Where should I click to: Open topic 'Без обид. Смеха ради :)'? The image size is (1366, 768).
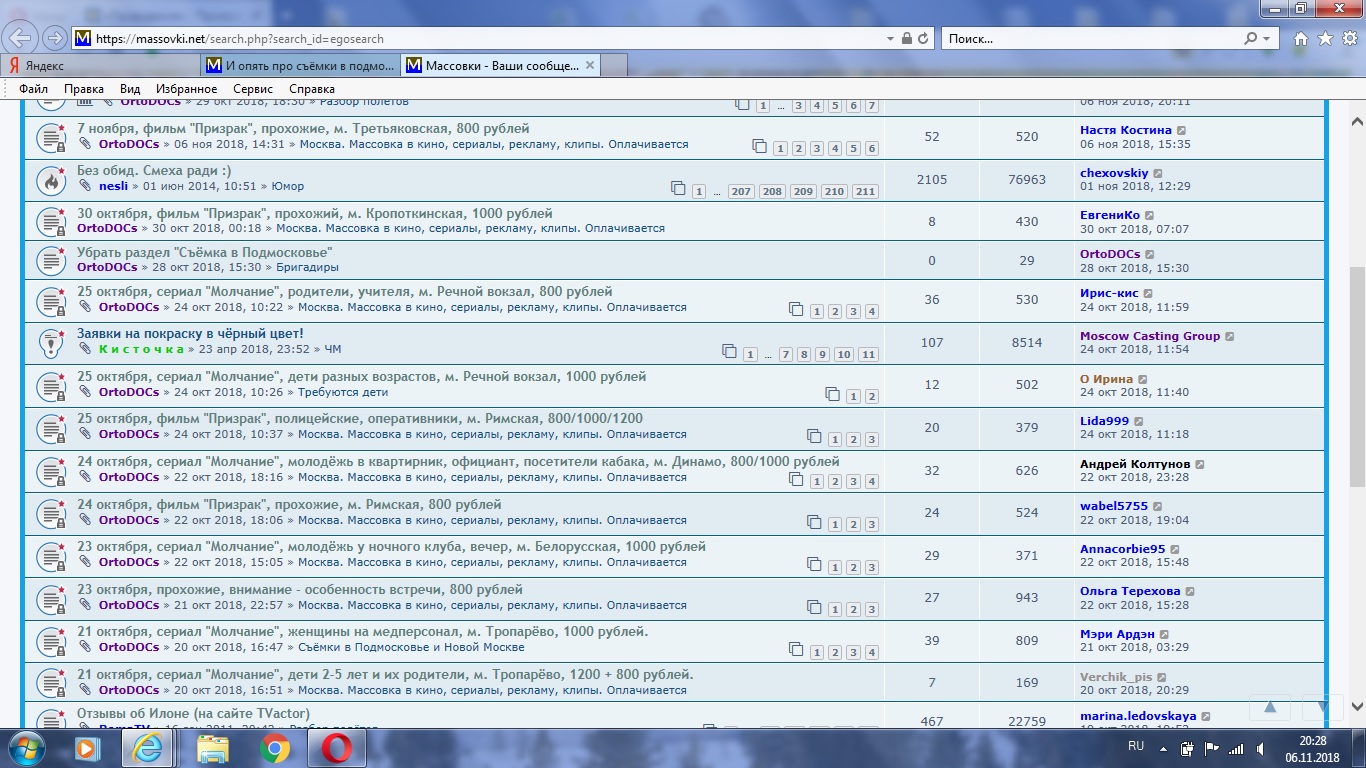[154, 171]
